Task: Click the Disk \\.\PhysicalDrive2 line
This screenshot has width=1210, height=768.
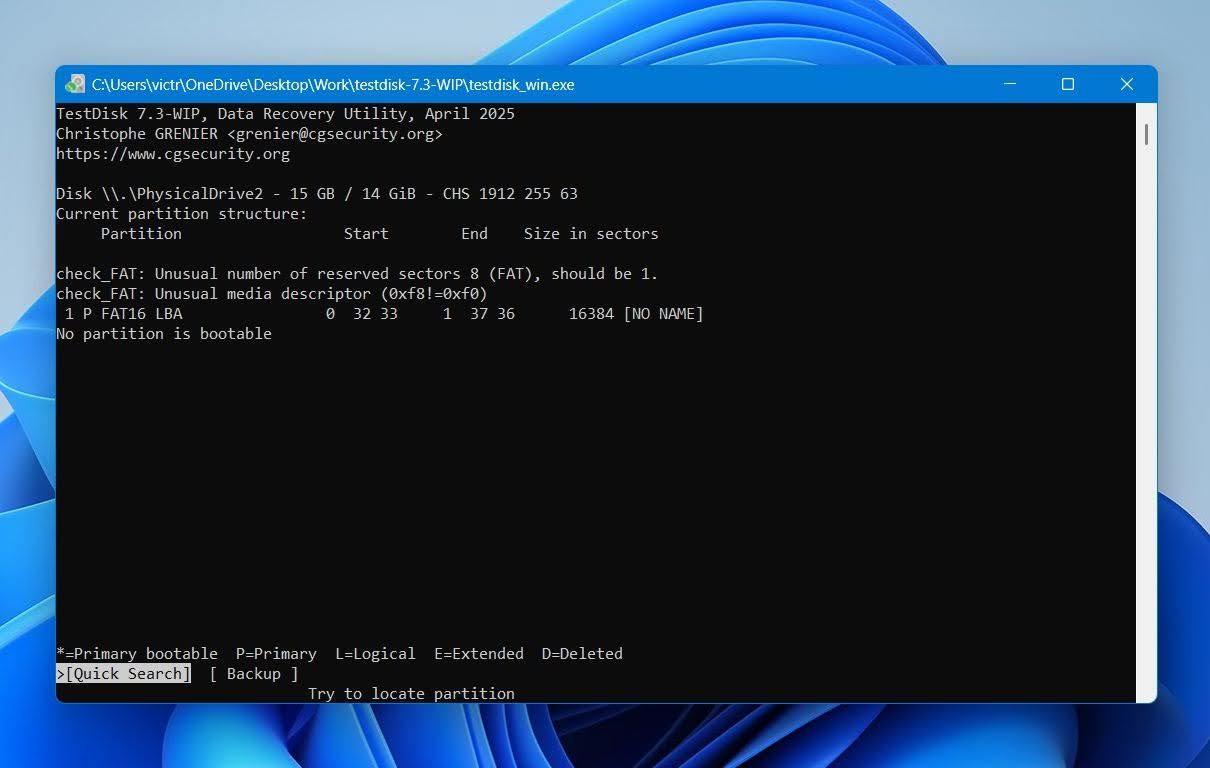Action: coord(317,194)
